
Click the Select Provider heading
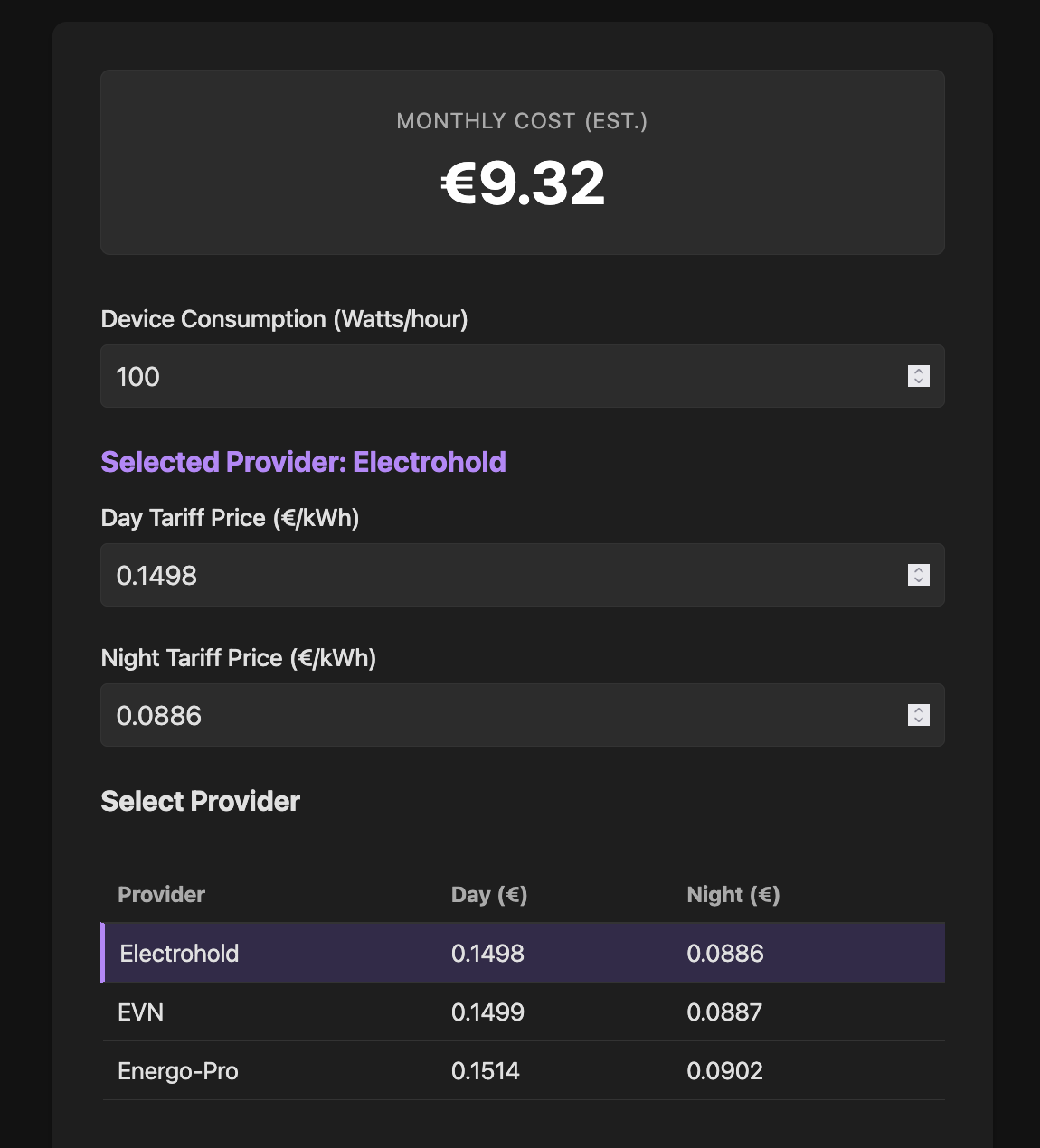pos(200,801)
